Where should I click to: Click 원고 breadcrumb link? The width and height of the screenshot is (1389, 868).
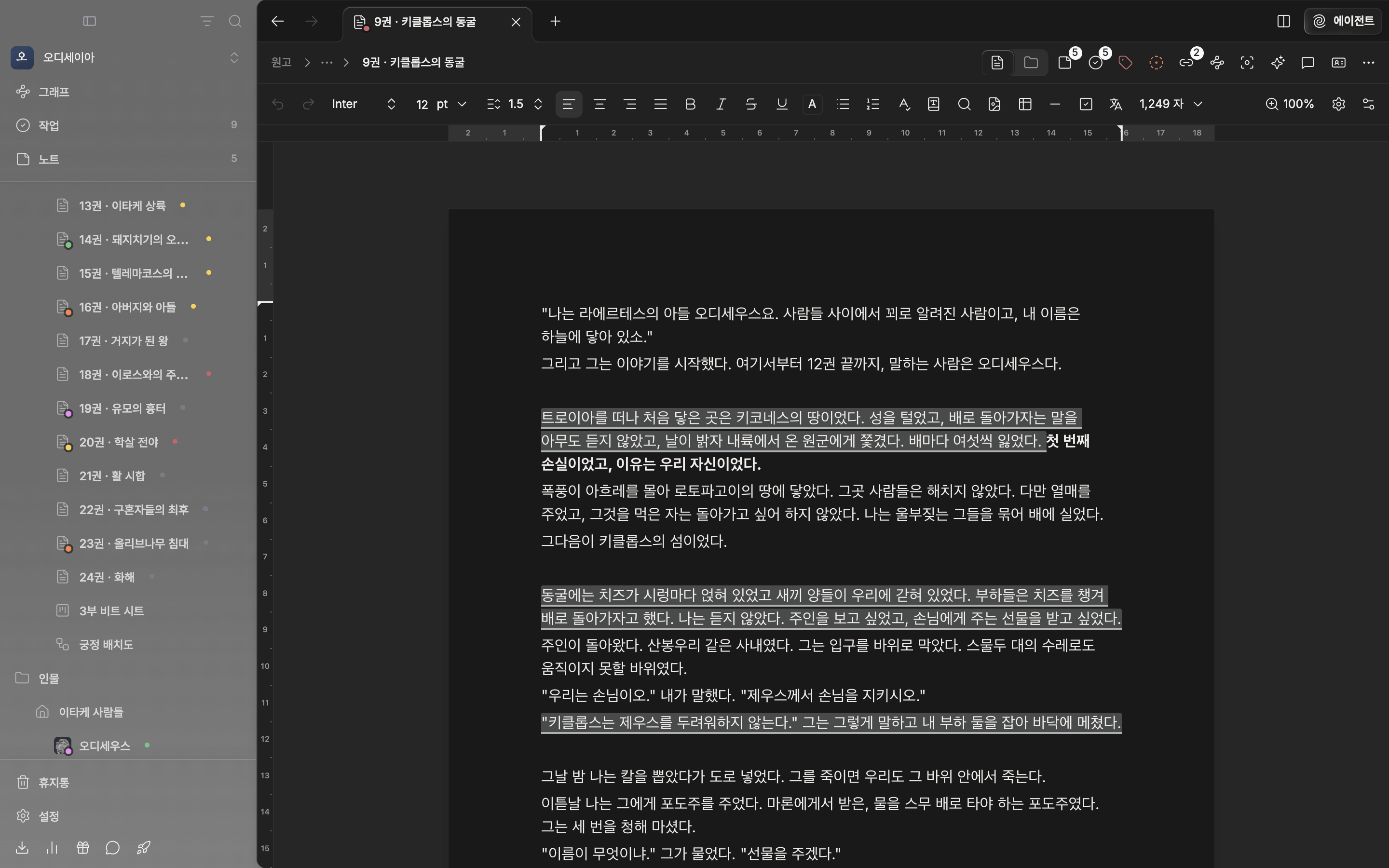click(x=281, y=63)
